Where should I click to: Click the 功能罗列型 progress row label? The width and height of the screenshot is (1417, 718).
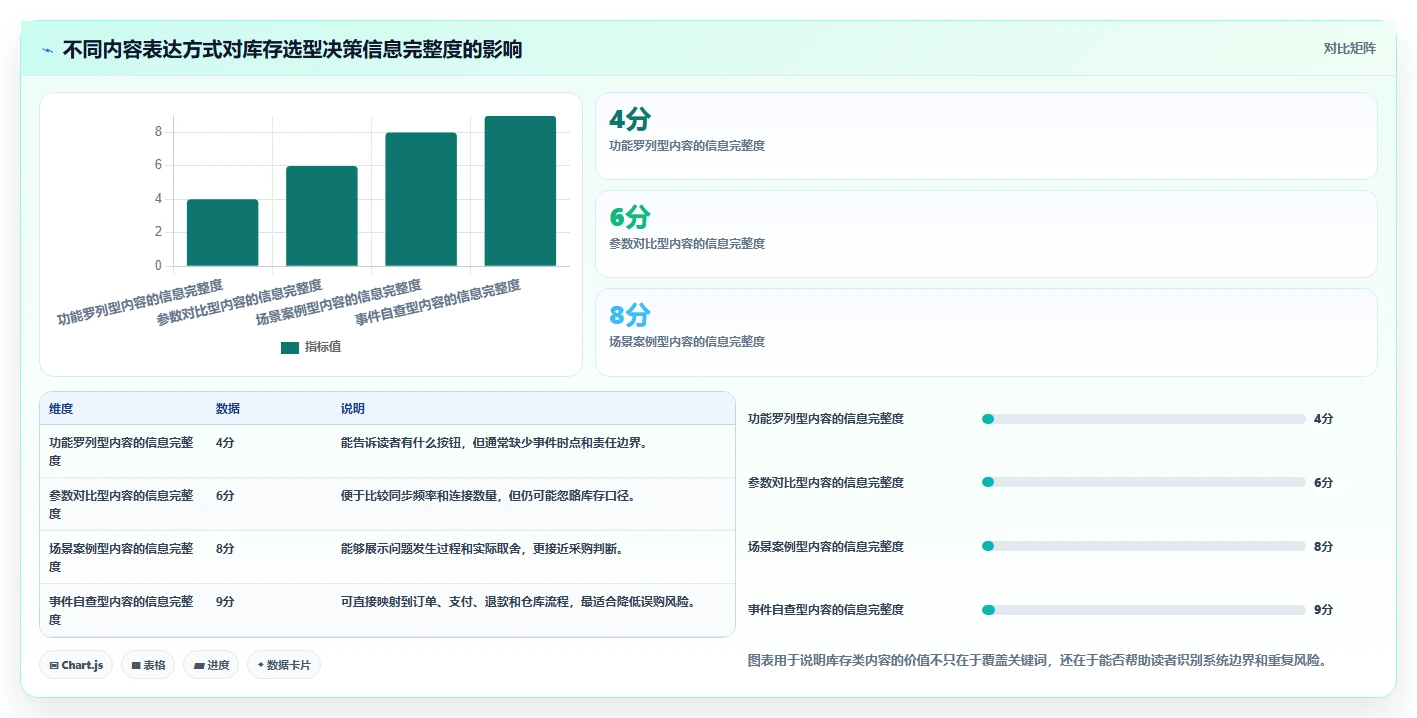pos(826,419)
